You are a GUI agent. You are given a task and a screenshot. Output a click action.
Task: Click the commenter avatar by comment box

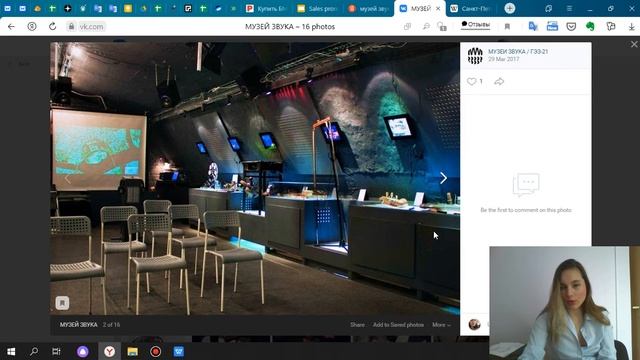[474, 324]
